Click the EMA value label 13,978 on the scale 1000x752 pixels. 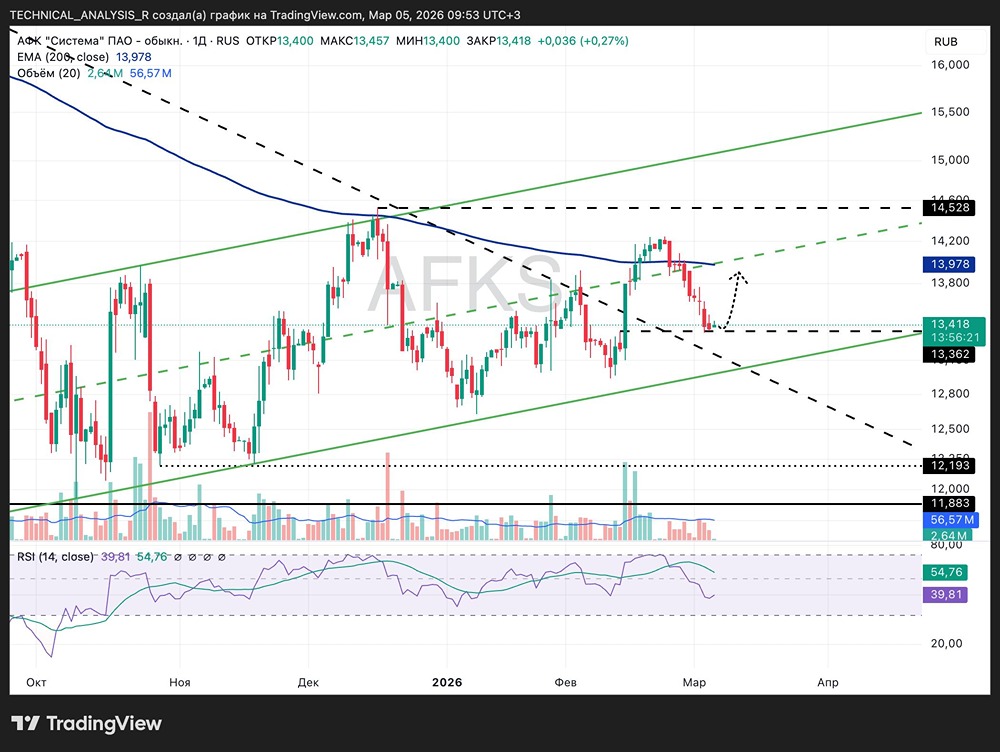click(x=948, y=264)
